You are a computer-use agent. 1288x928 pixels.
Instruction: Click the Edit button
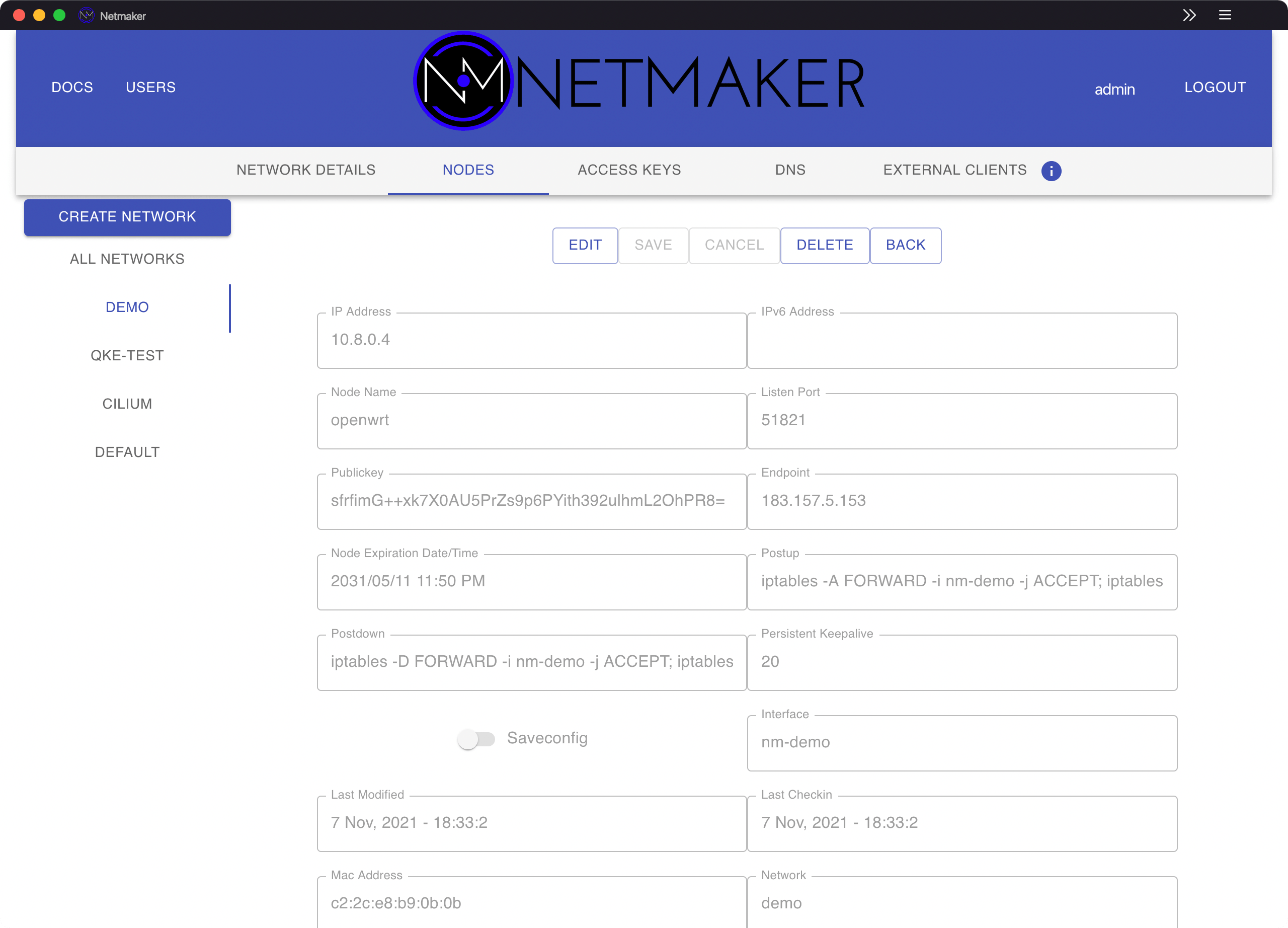point(584,246)
